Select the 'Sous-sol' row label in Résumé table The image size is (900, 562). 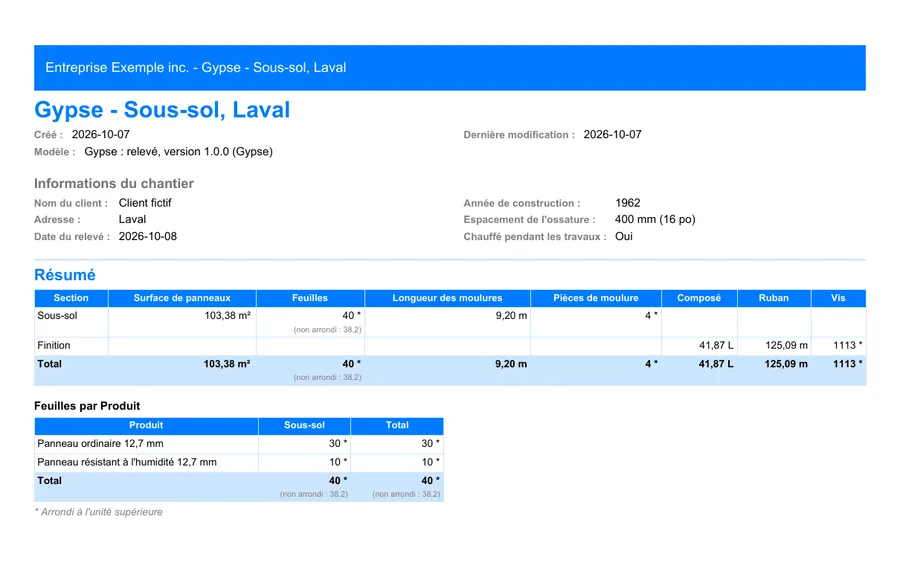pos(57,316)
